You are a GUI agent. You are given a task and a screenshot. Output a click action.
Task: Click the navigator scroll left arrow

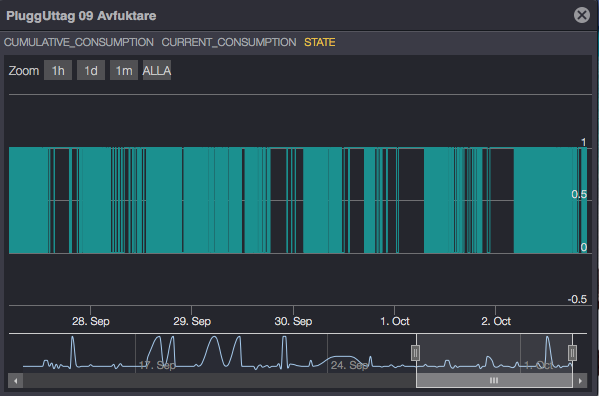16,380
